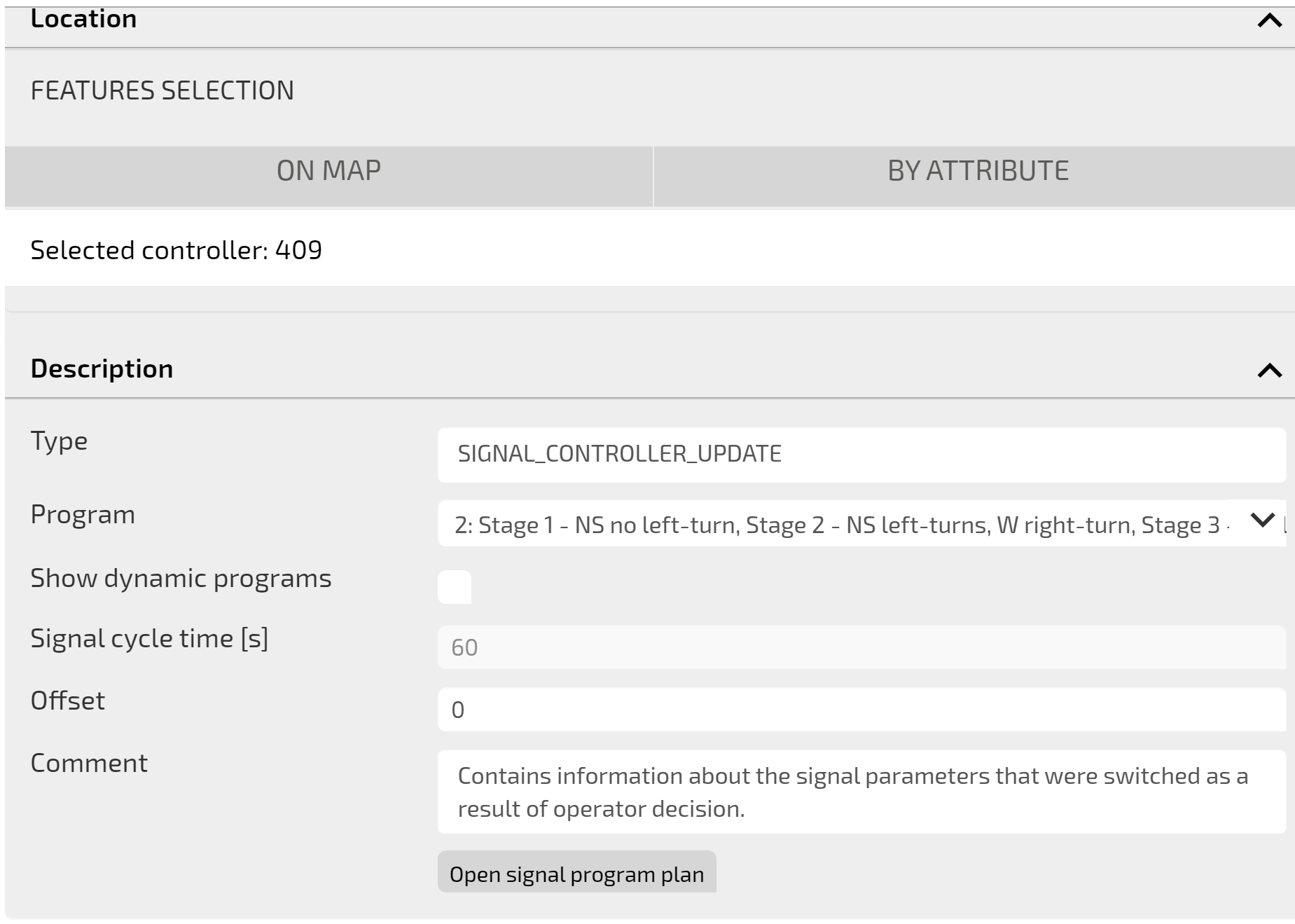
Task: Click the Selected controller: 409 text
Action: (176, 250)
